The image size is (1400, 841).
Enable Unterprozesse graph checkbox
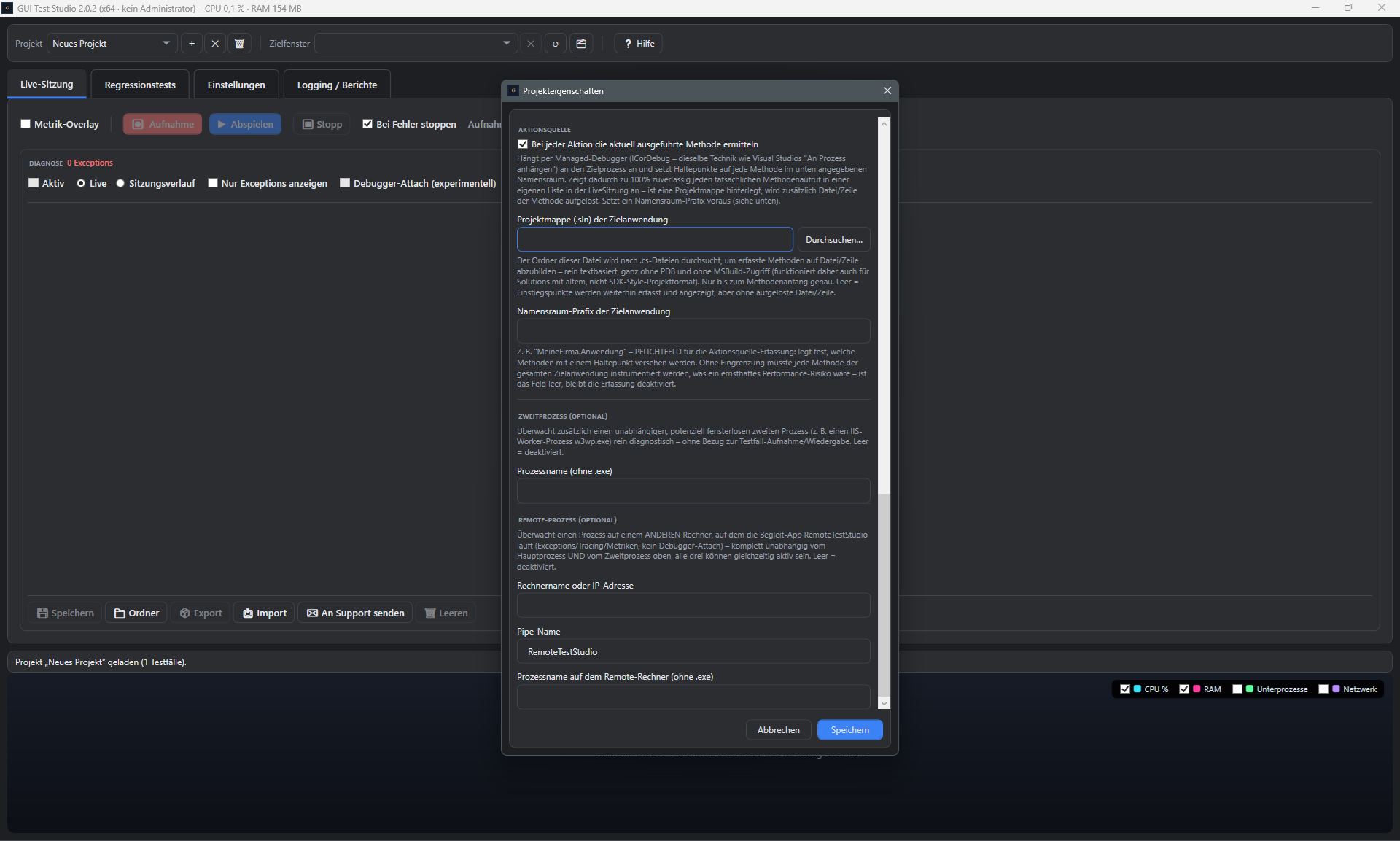point(1237,689)
